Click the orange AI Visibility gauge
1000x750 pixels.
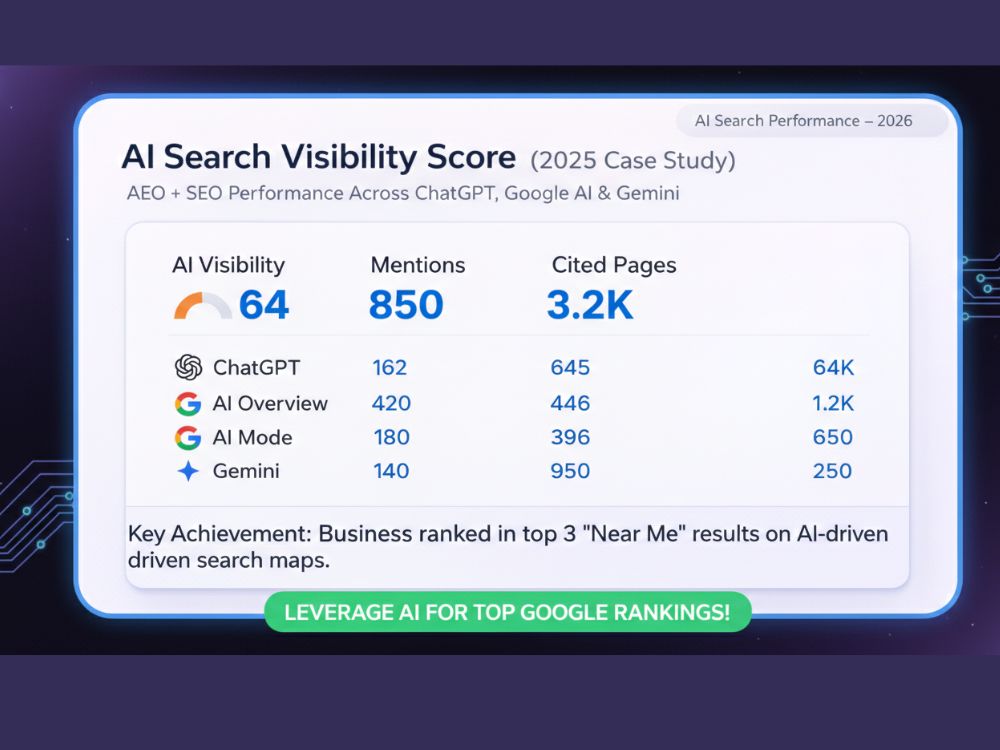[x=202, y=305]
